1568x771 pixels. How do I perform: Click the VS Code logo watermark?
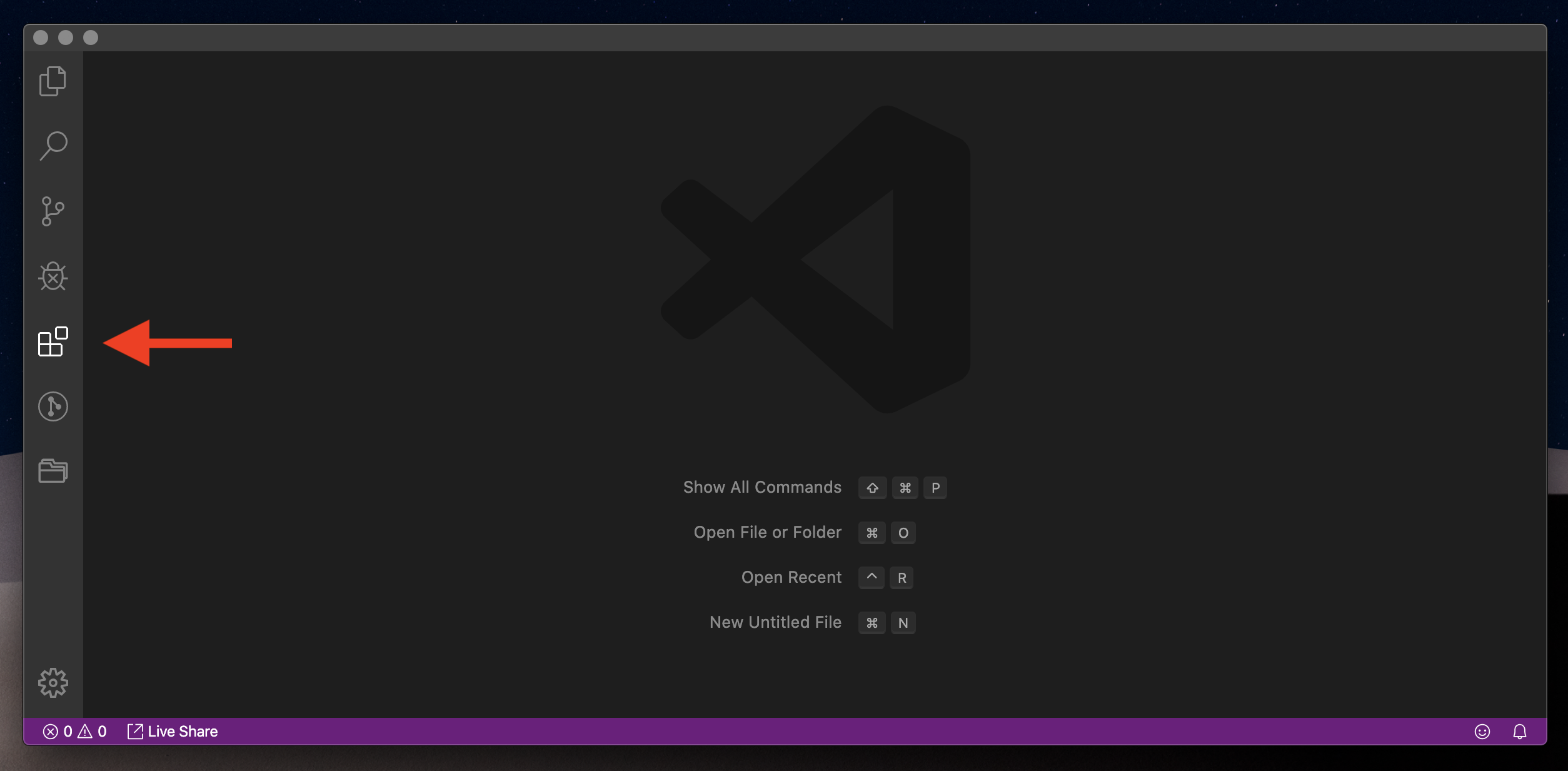(x=816, y=260)
